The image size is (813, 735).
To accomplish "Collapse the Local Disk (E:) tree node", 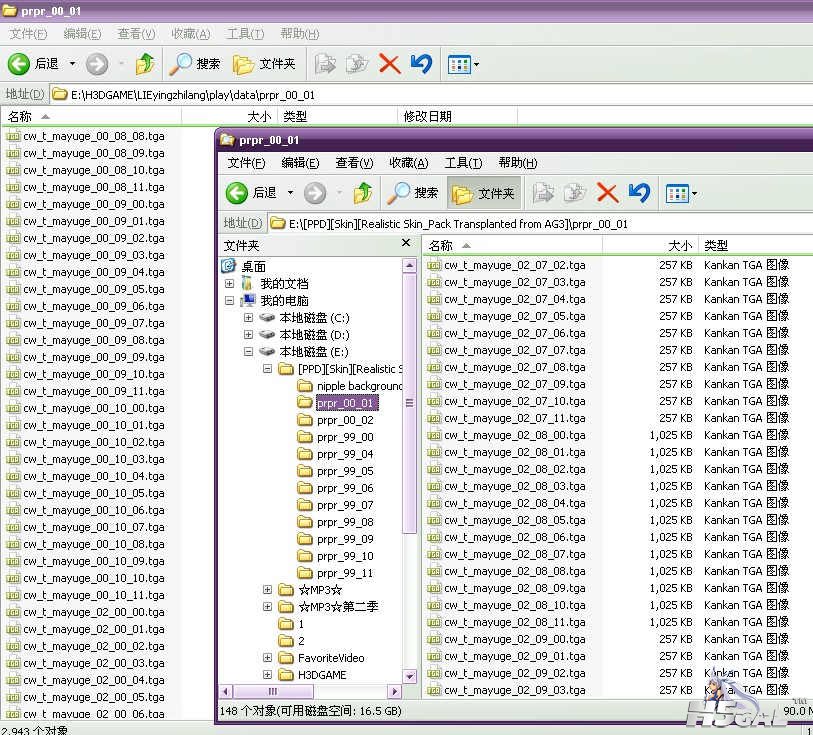I will [x=248, y=351].
